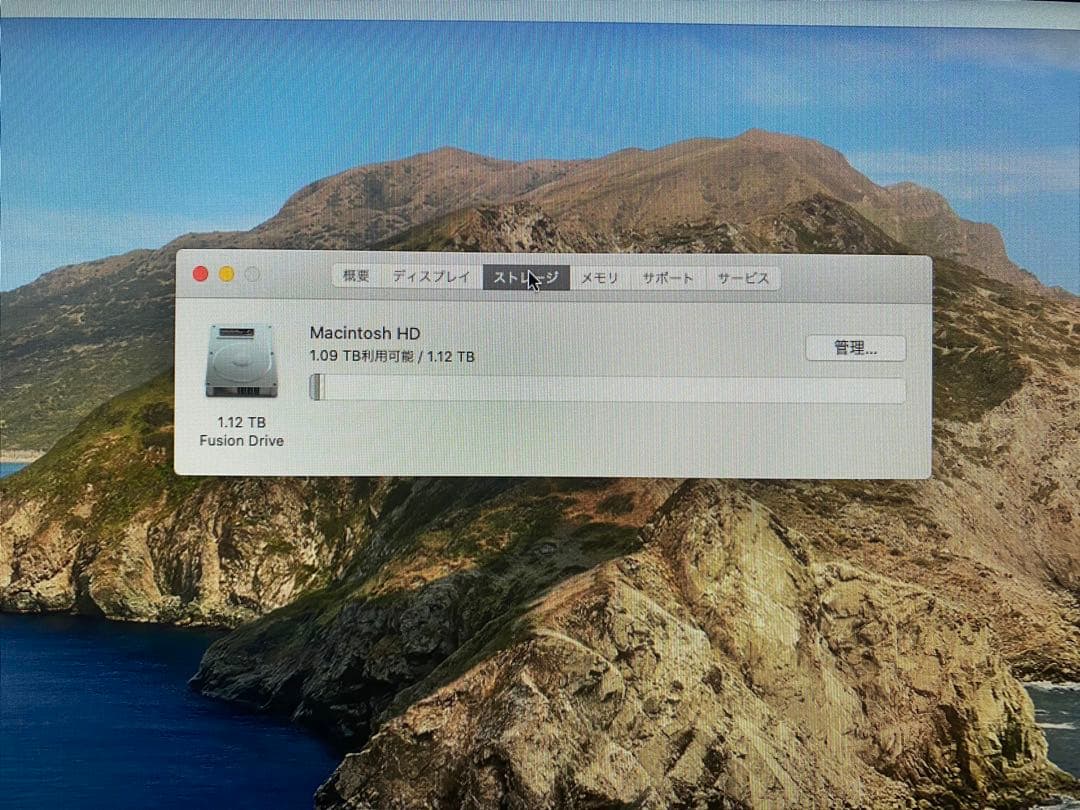Open the サポート (Support) tab

(668, 278)
